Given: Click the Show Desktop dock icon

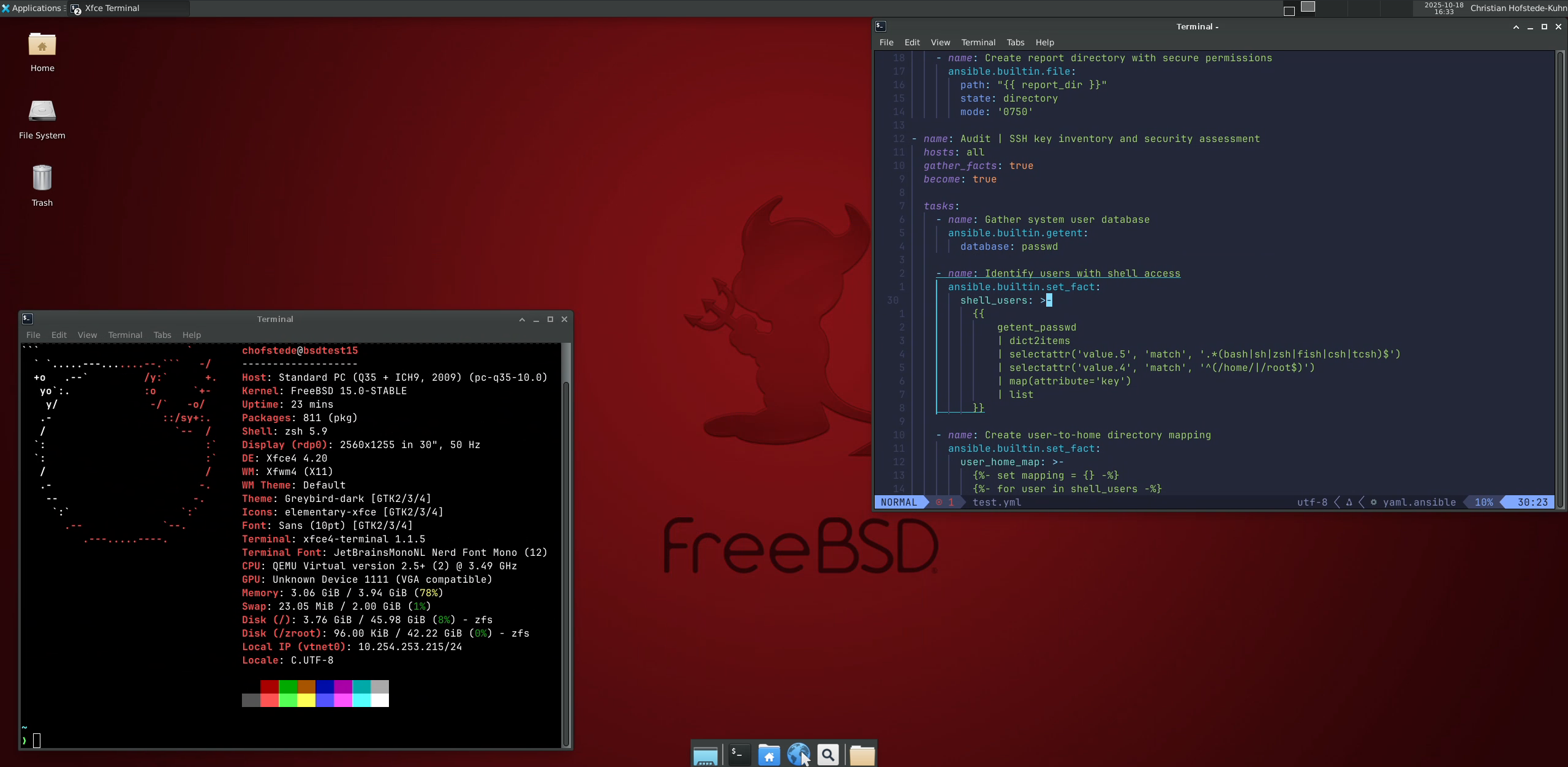Looking at the screenshot, I should tap(705, 755).
